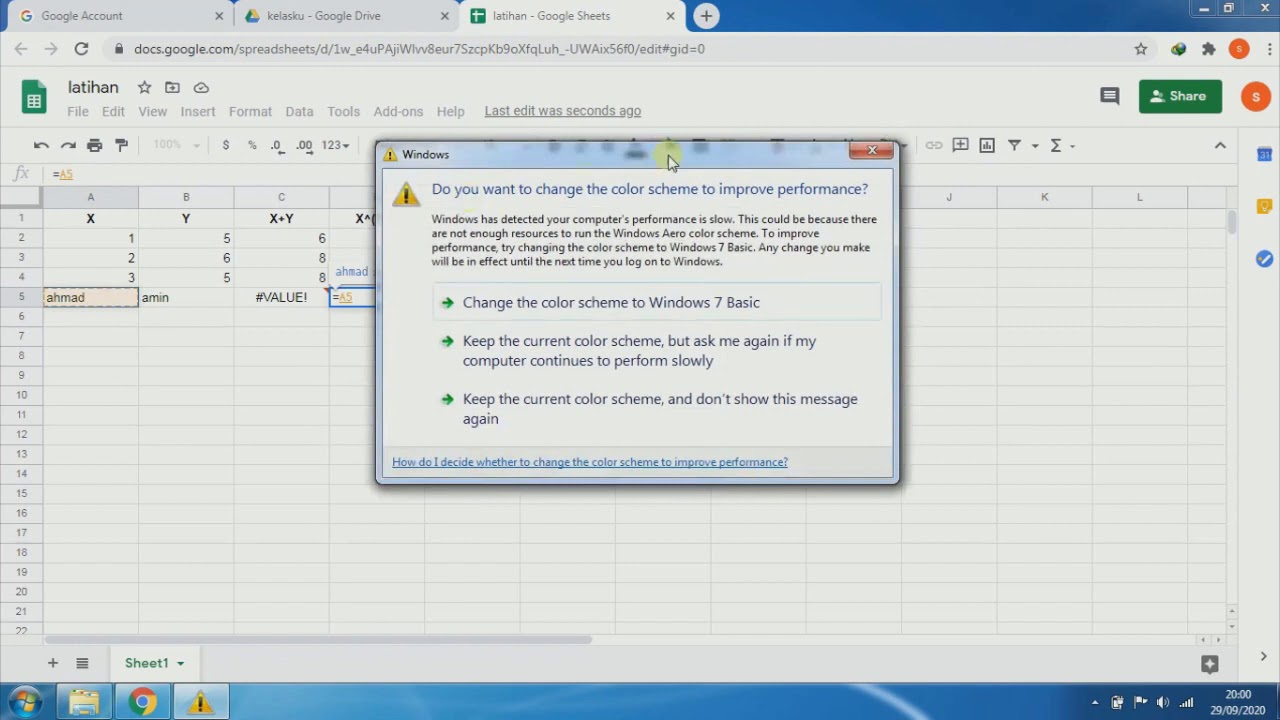This screenshot has width=1280, height=720.
Task: Open the Format menu
Action: pyautogui.click(x=250, y=111)
